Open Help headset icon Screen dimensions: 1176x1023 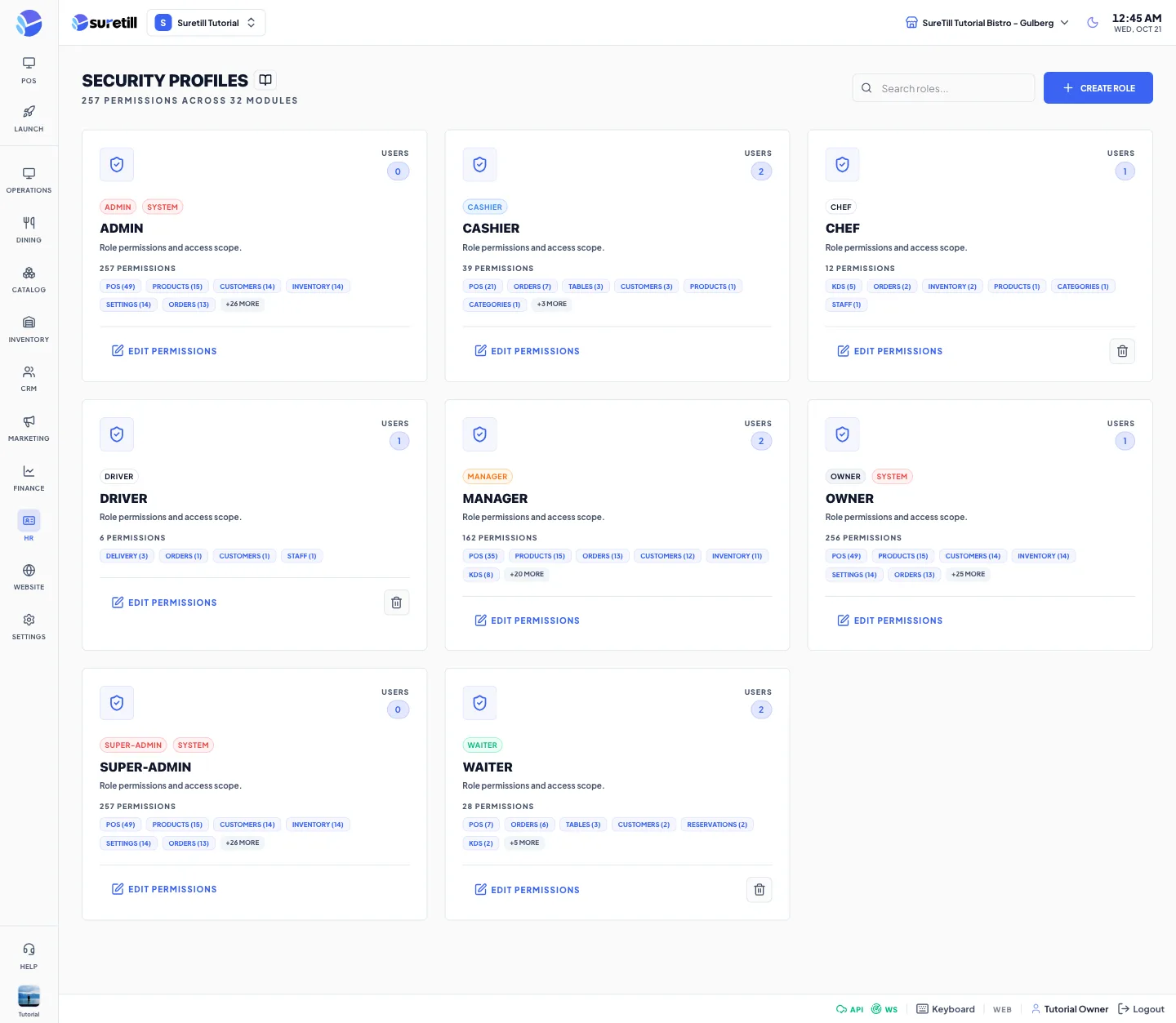point(29,956)
